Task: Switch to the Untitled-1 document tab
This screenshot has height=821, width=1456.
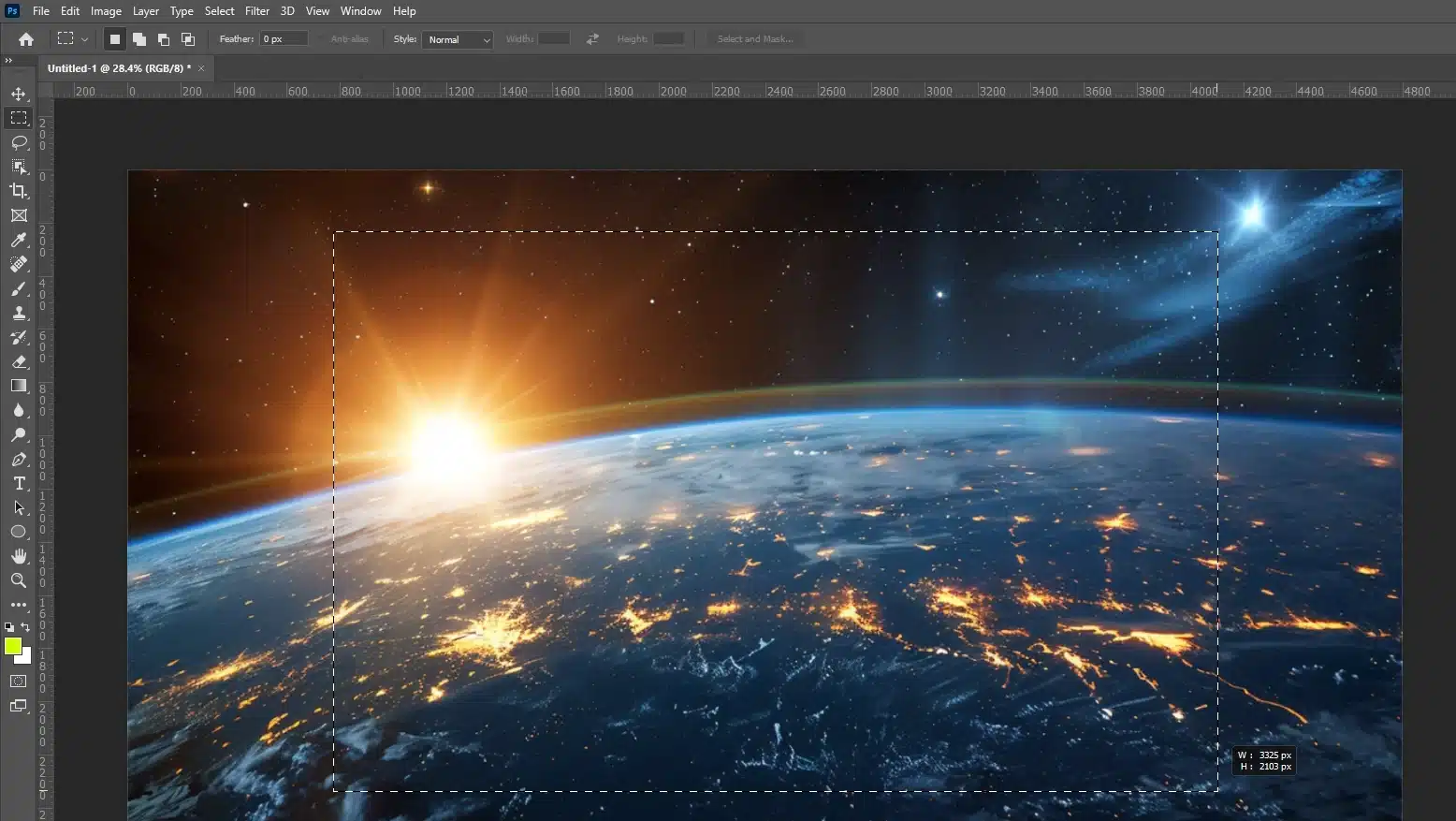Action: tap(119, 68)
